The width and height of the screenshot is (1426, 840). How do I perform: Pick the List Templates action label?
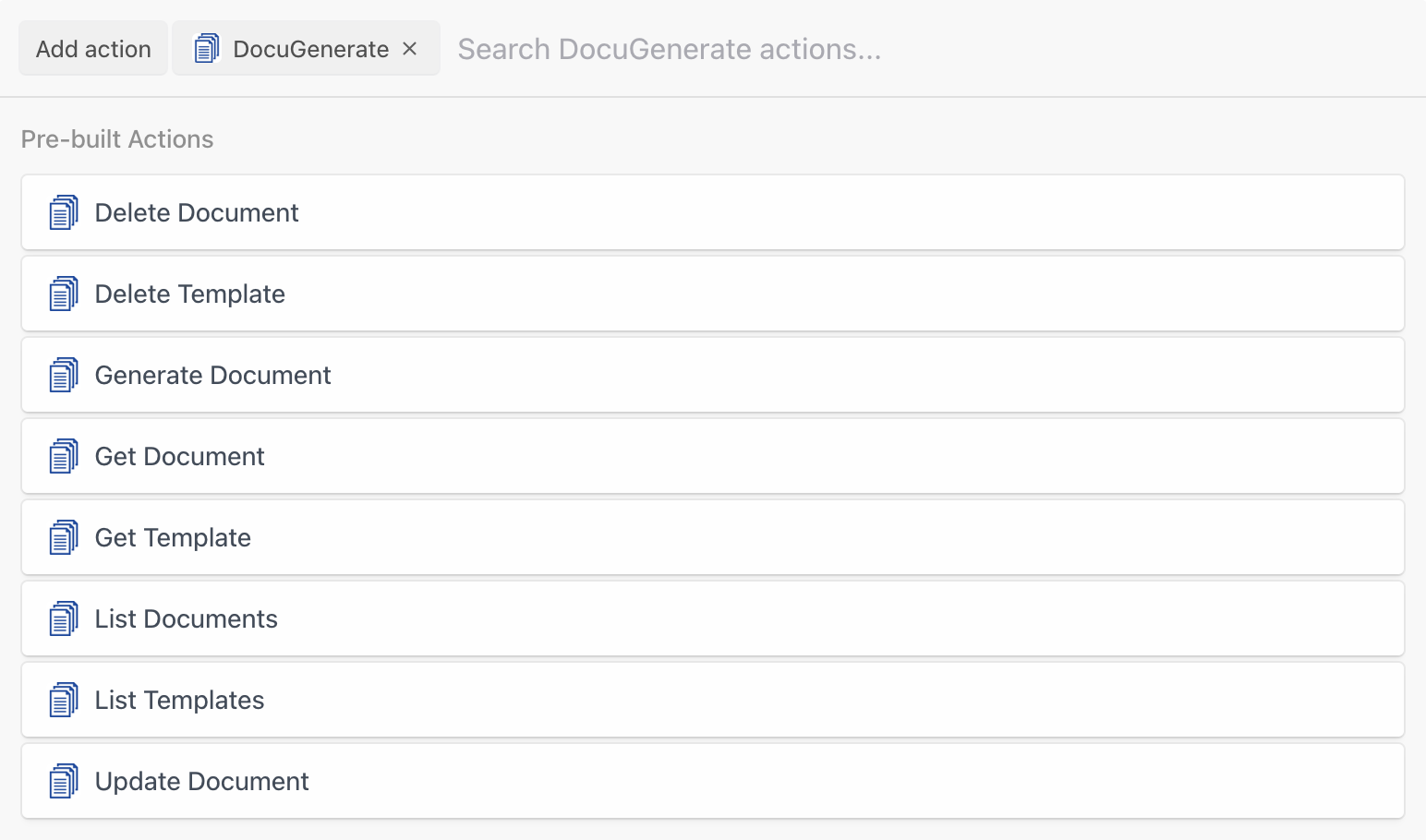tap(180, 701)
